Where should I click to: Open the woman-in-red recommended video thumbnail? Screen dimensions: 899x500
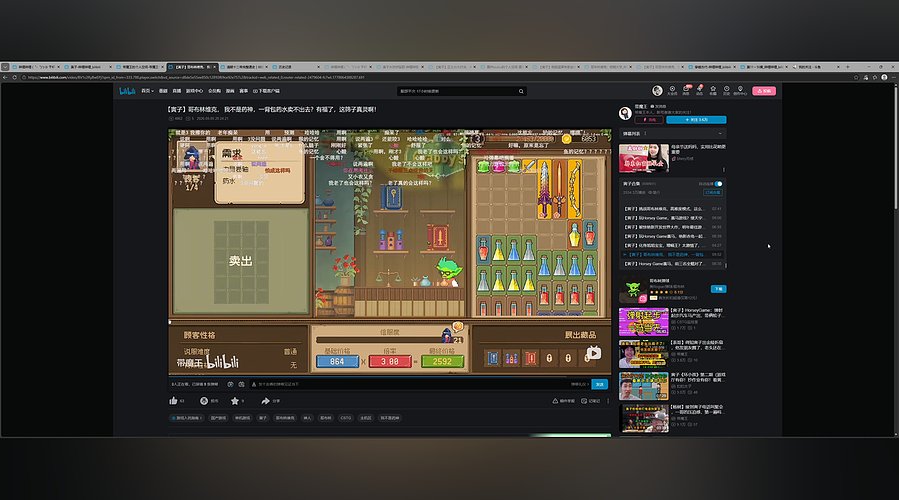click(644, 158)
